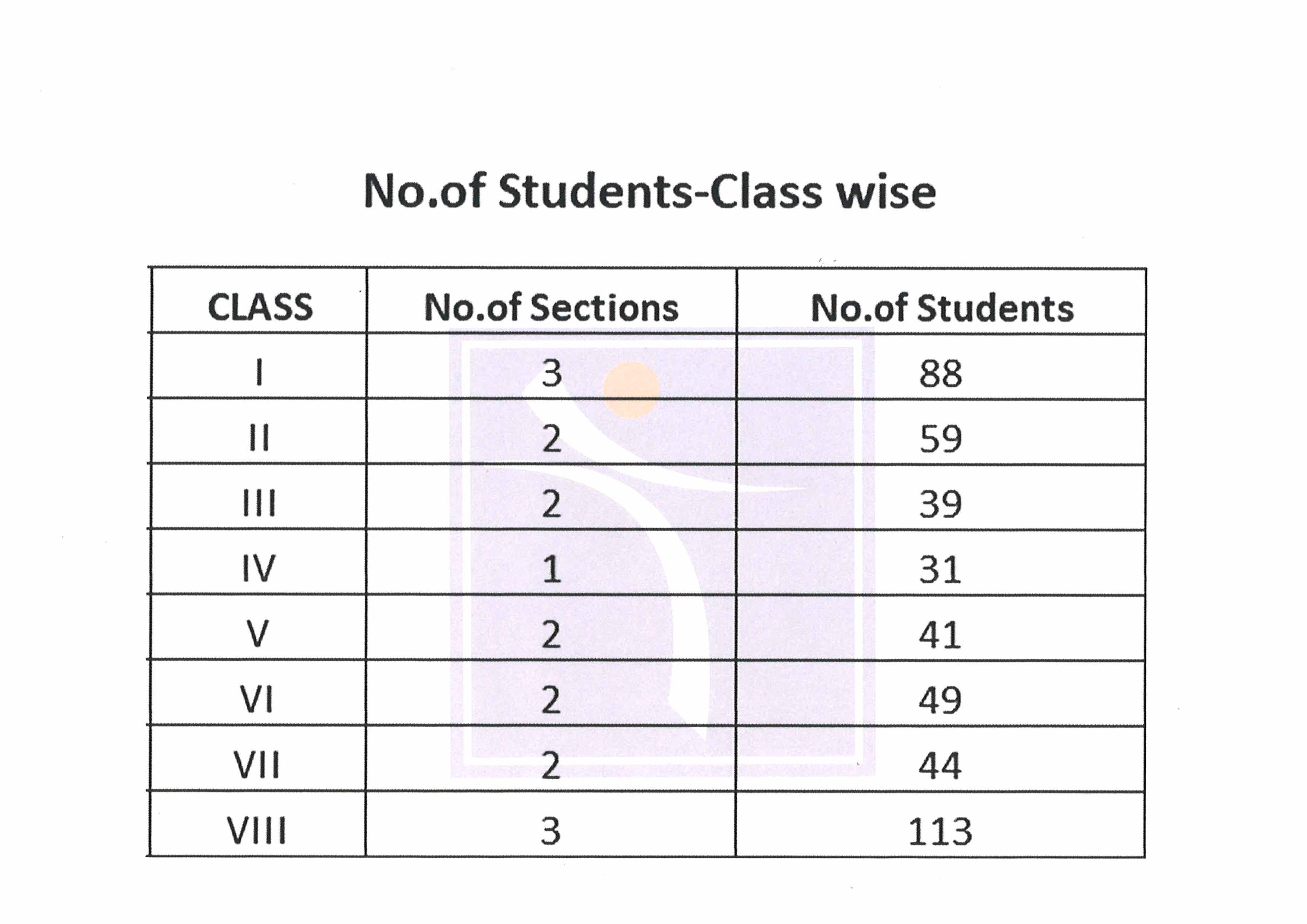The image size is (1307, 924).
Task: Select the 'No.of Sections' column header
Action: tap(551, 308)
